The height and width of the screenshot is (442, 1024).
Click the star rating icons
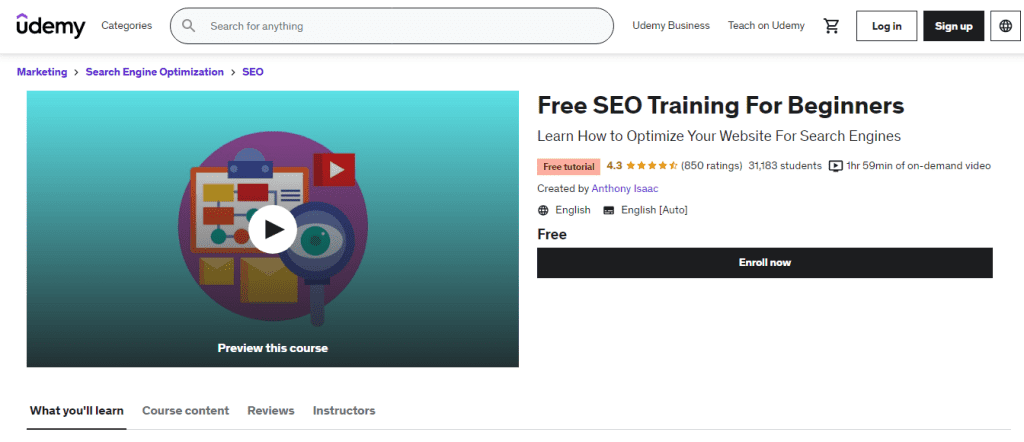652,166
